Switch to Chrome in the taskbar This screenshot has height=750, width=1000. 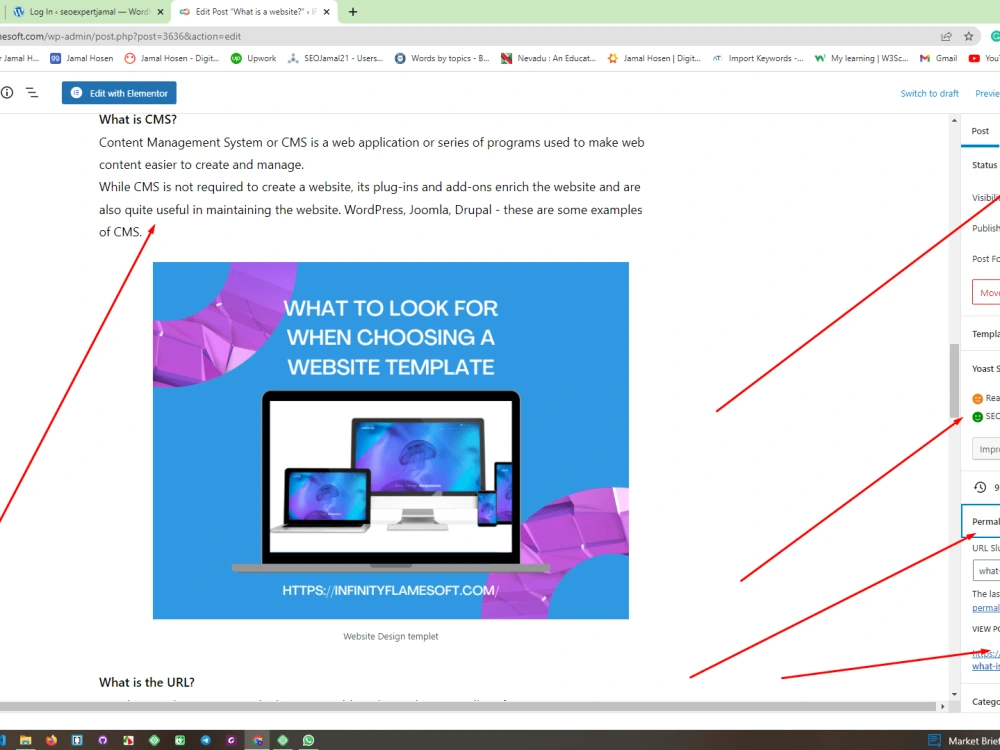[x=258, y=740]
